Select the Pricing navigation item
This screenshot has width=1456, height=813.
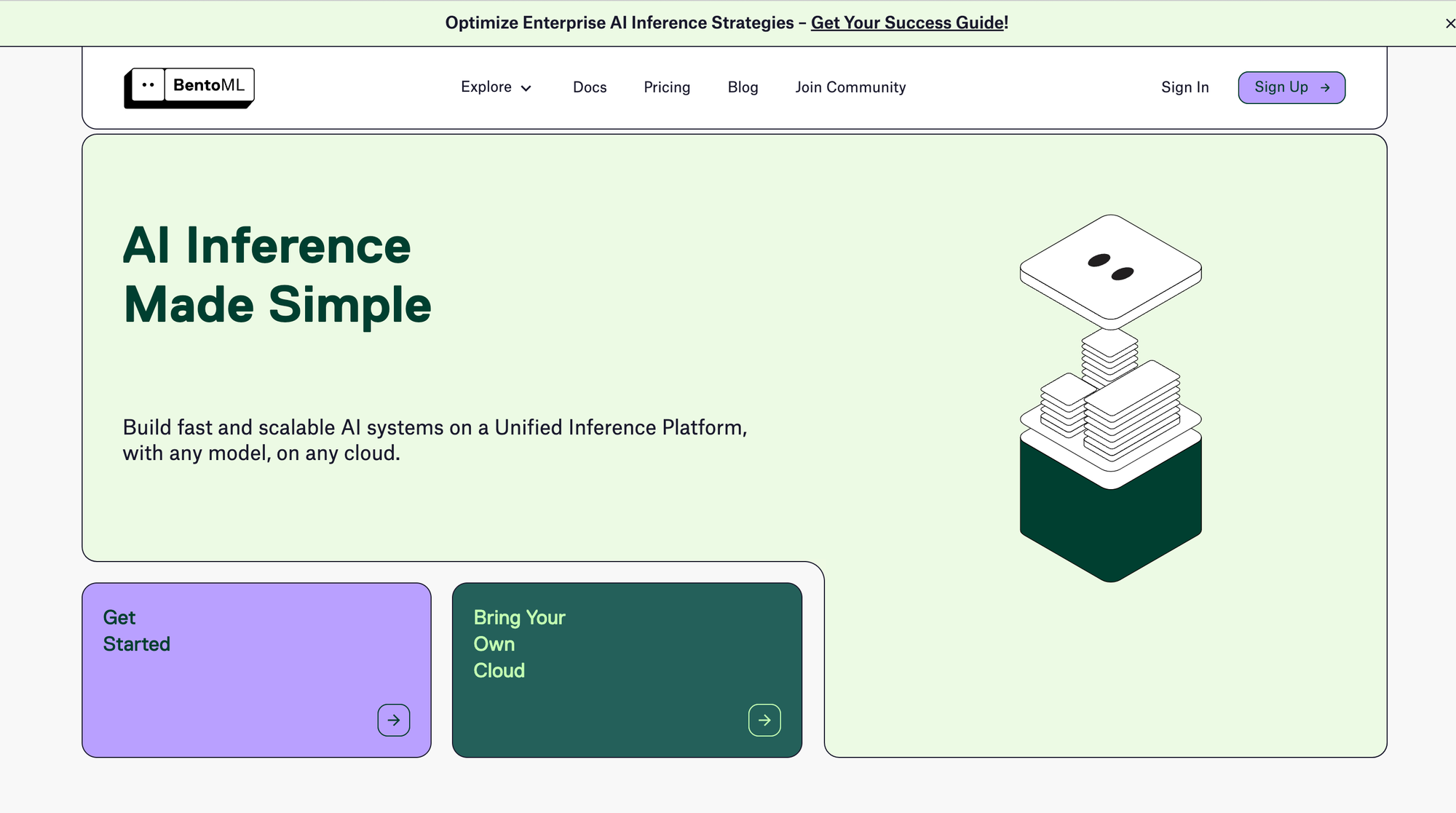(x=667, y=87)
